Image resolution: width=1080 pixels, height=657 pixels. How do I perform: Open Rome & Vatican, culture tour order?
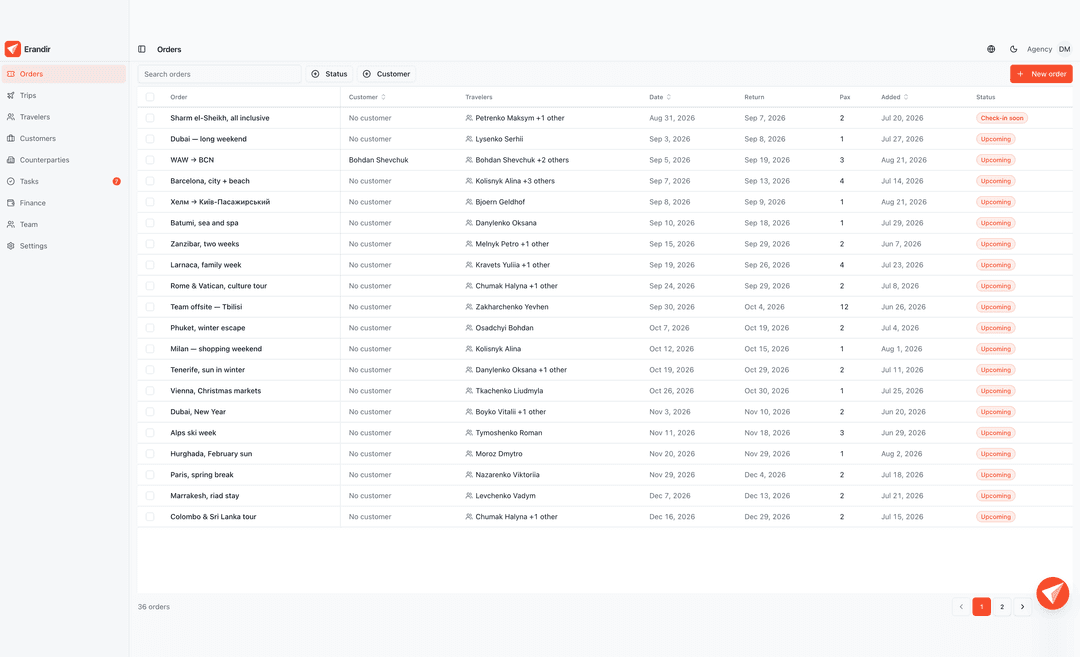(218, 286)
